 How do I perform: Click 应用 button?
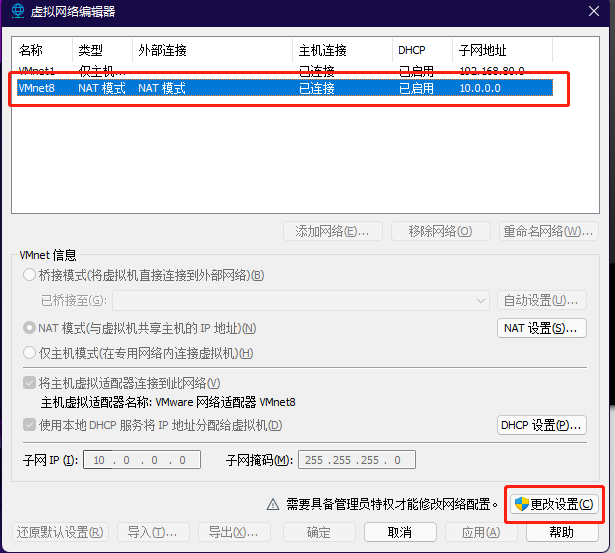(481, 532)
